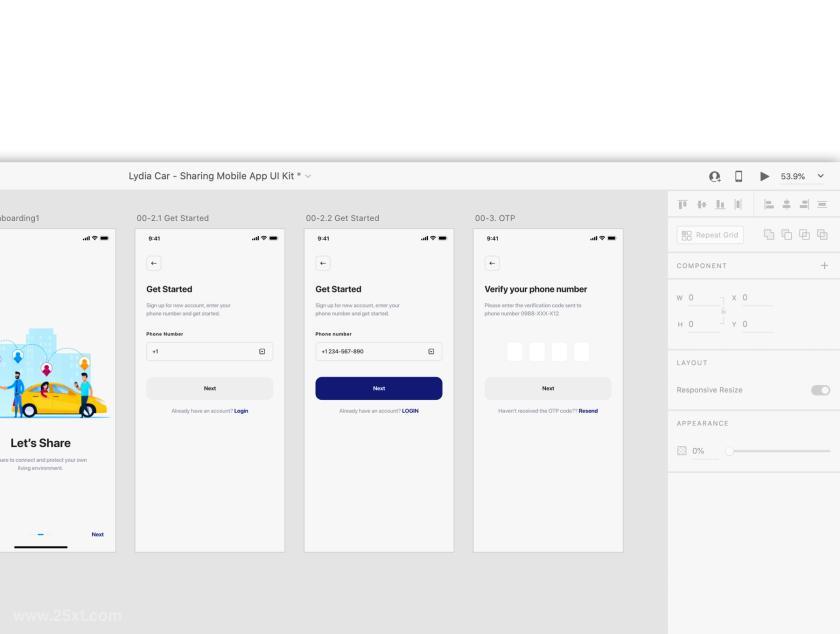Click uppercase LOGIN link on 00-2.2
The height and width of the screenshot is (634, 840).
410,411
